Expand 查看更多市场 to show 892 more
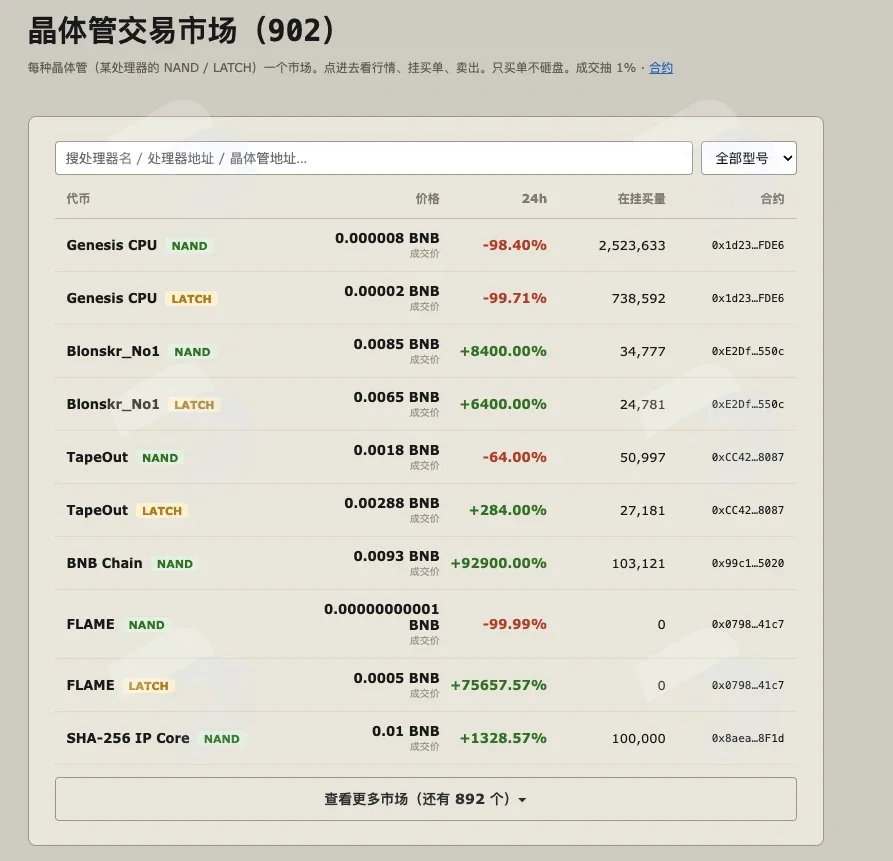Image resolution: width=893 pixels, height=861 pixels. 425,799
